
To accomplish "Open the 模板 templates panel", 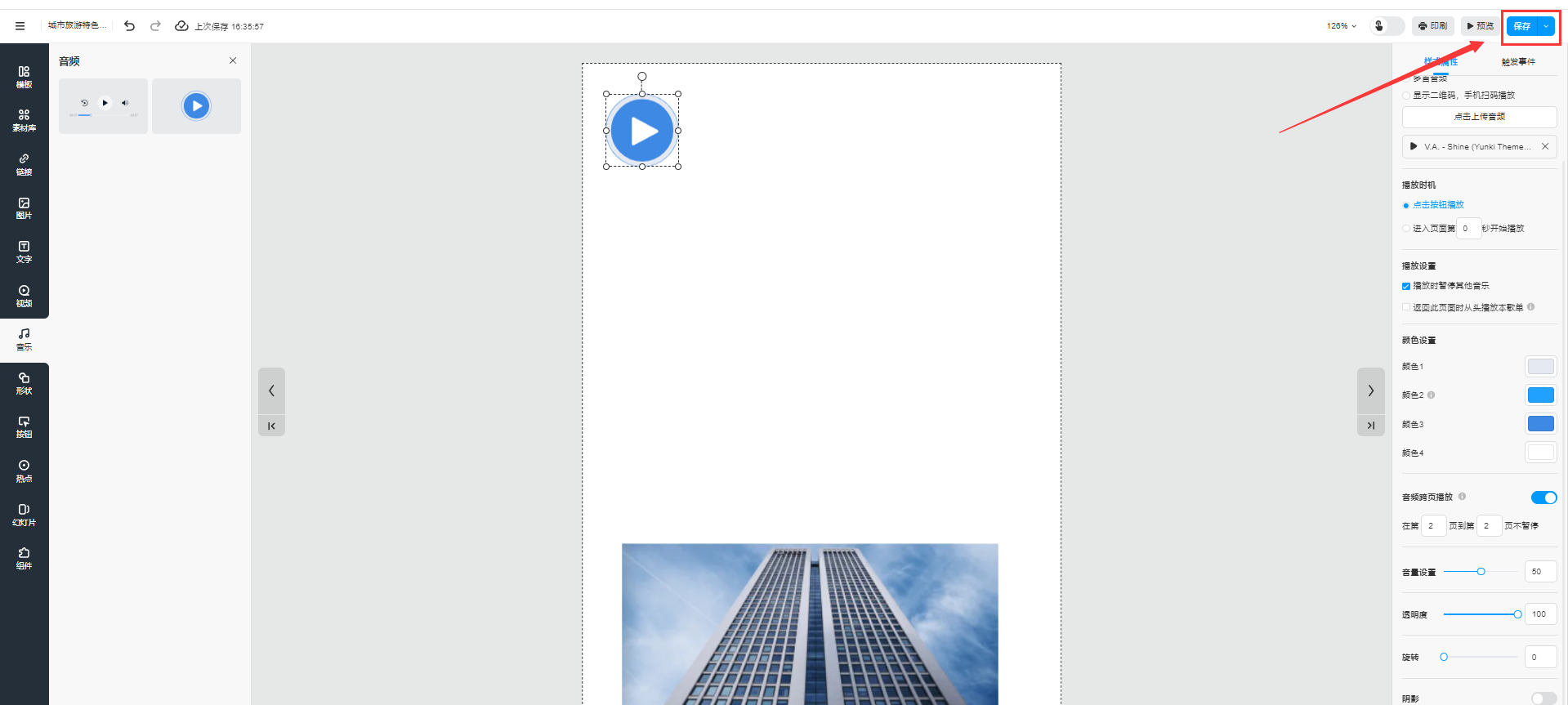I will [24, 77].
